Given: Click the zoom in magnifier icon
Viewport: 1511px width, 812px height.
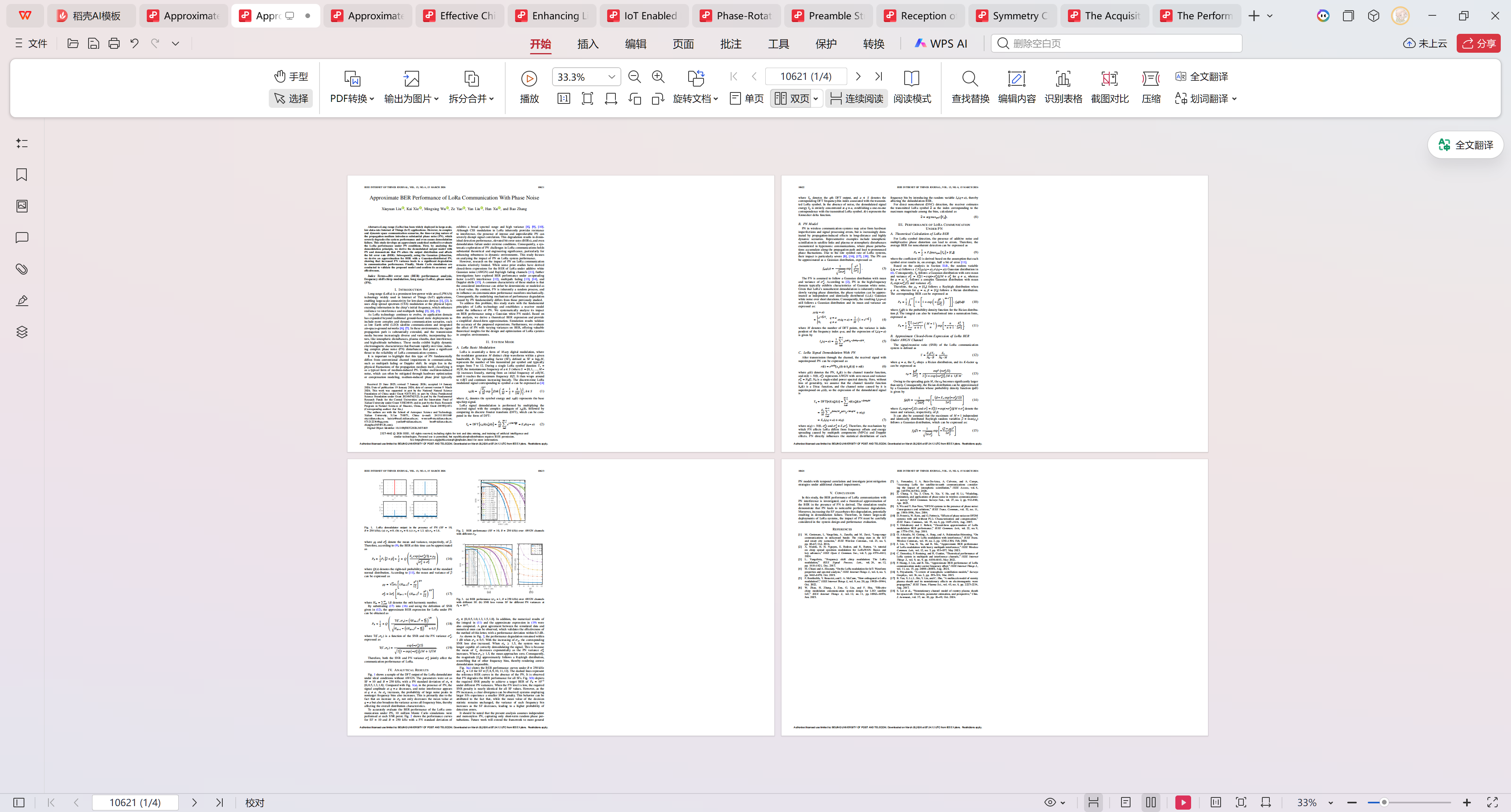Looking at the screenshot, I should pos(658,77).
